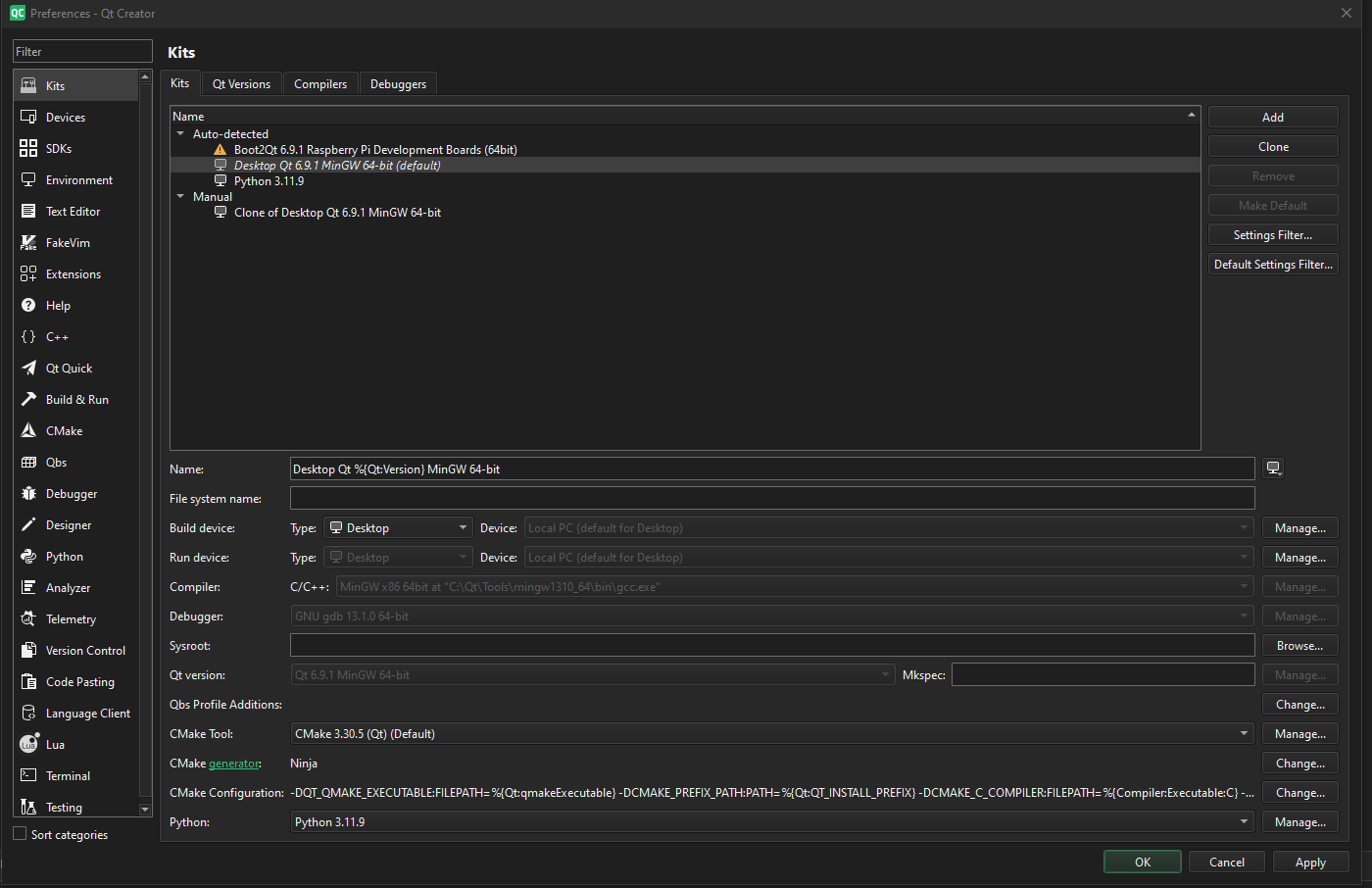Open the Text Editor category icon
1372x888 pixels.
[x=28, y=212]
